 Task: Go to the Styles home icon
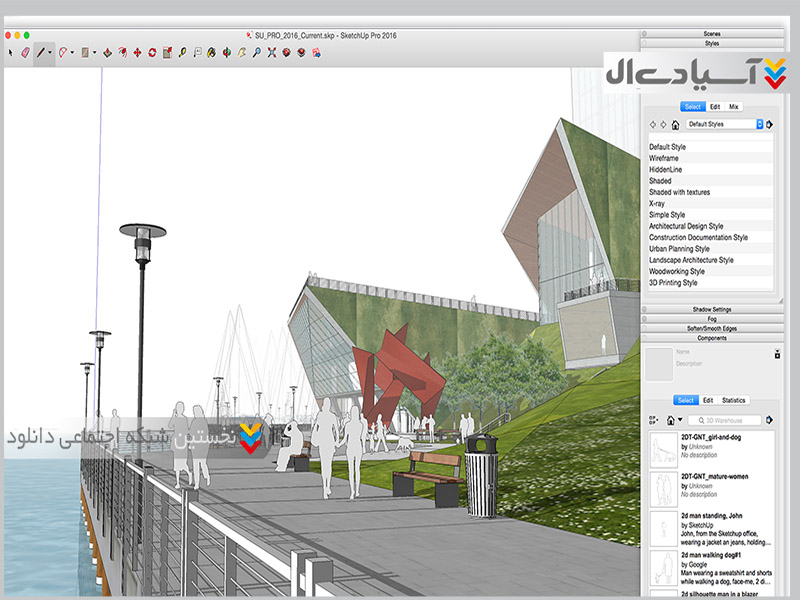click(x=676, y=125)
